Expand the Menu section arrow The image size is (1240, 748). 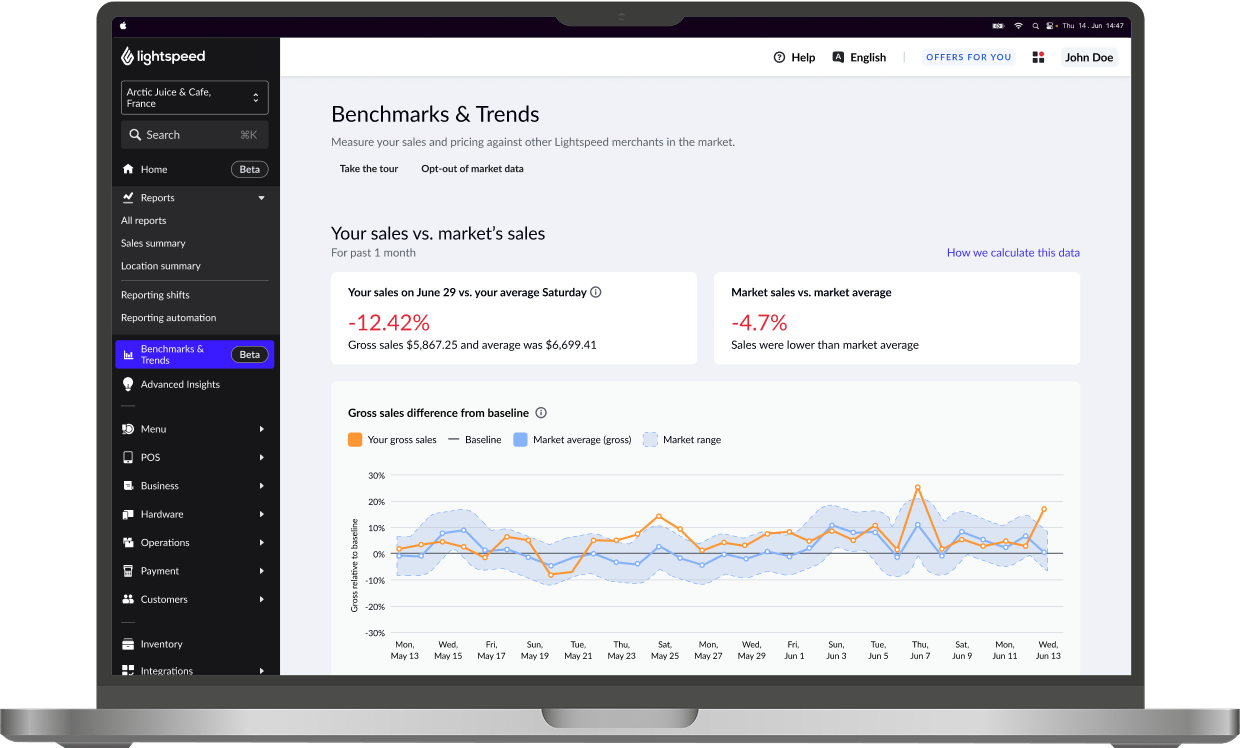tap(262, 429)
